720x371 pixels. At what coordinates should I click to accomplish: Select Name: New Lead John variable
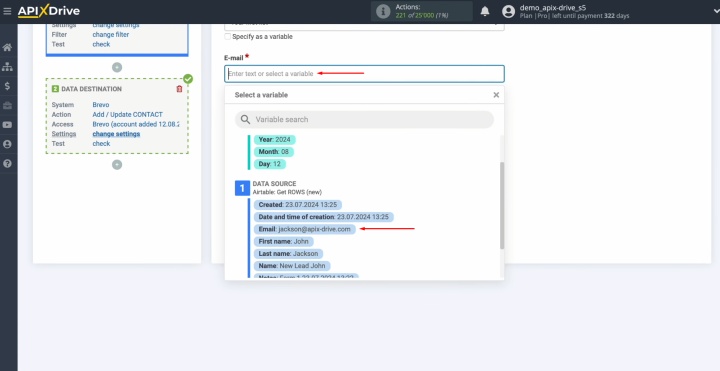point(292,266)
